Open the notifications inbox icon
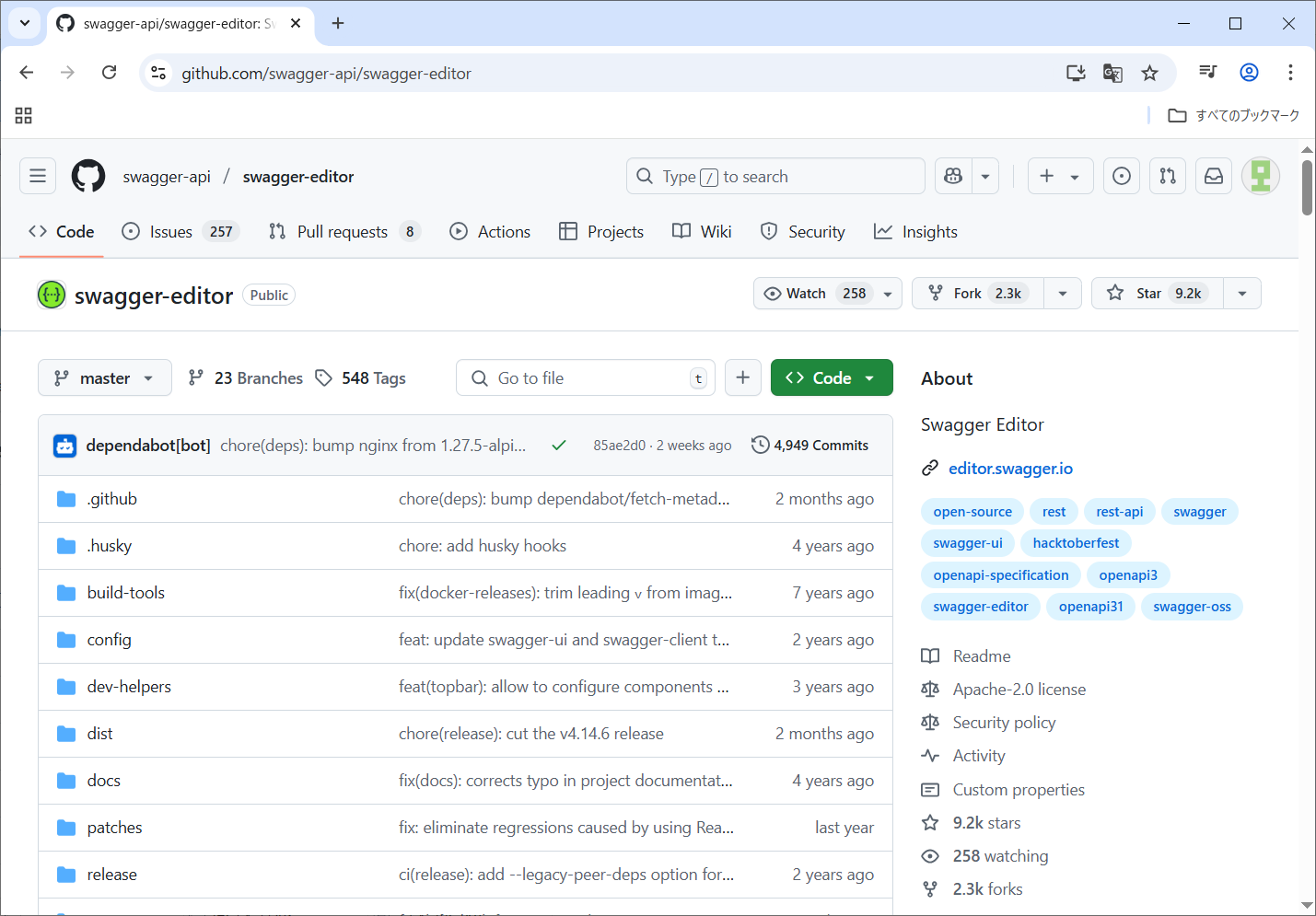Image resolution: width=1316 pixels, height=916 pixels. pyautogui.click(x=1214, y=176)
